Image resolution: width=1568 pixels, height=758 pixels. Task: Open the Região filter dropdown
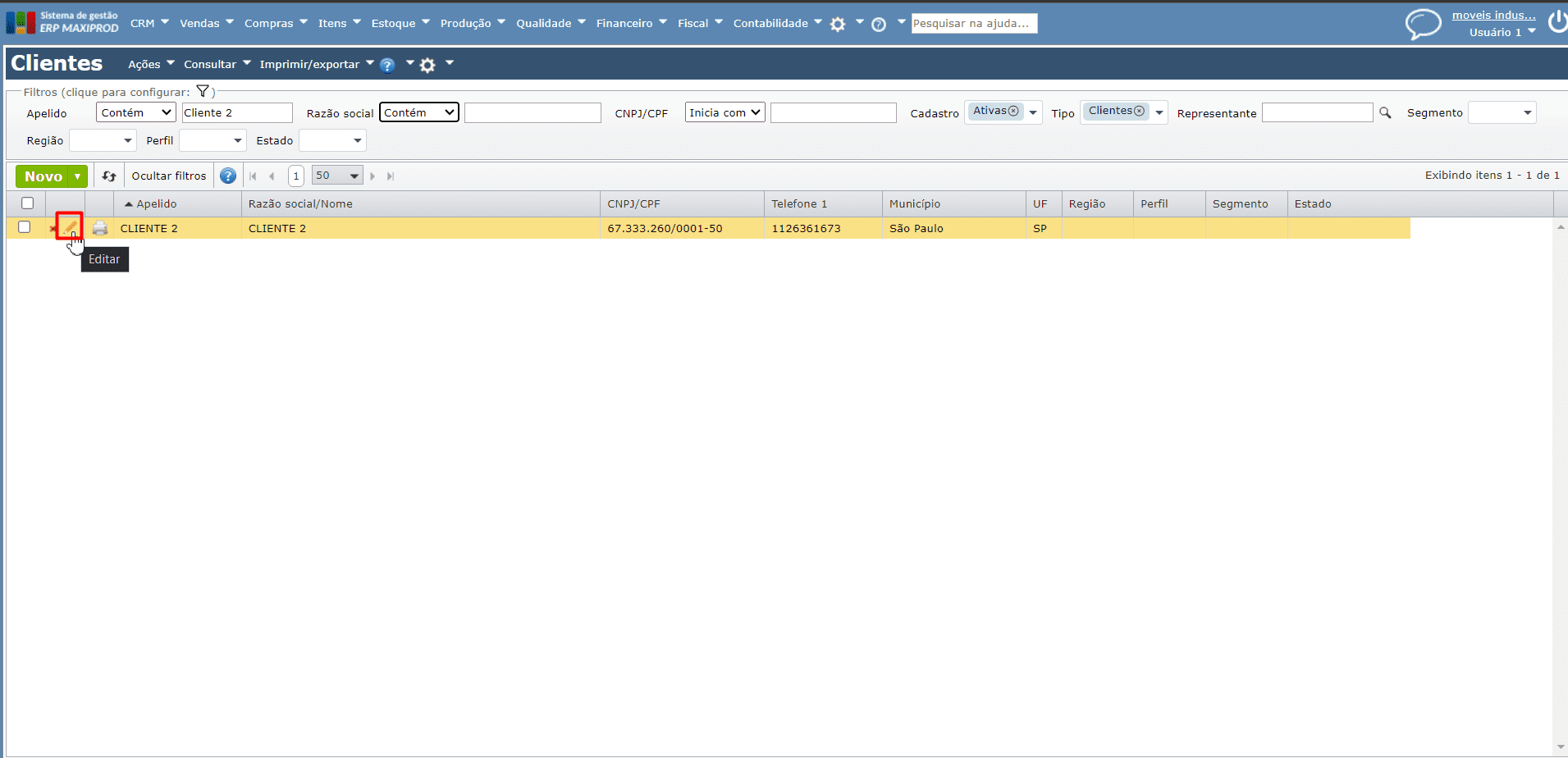click(103, 140)
